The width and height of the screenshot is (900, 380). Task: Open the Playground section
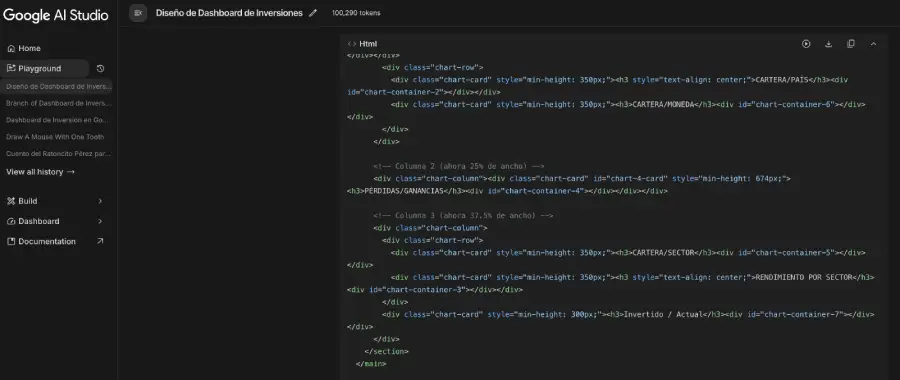pyautogui.click(x=44, y=68)
